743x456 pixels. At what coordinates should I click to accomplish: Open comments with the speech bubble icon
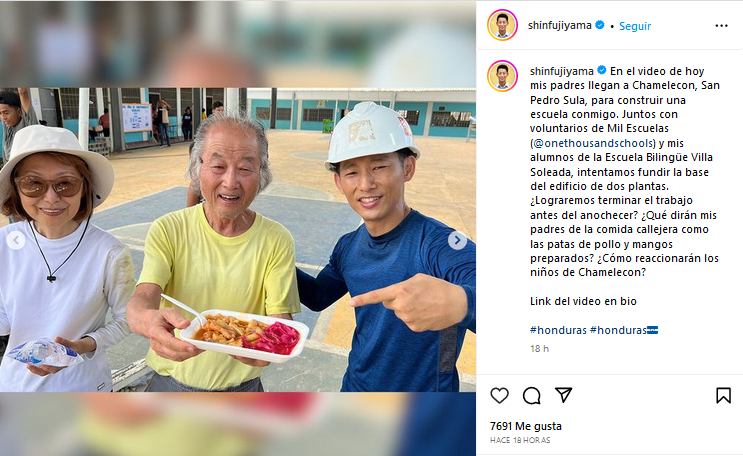pyautogui.click(x=532, y=395)
